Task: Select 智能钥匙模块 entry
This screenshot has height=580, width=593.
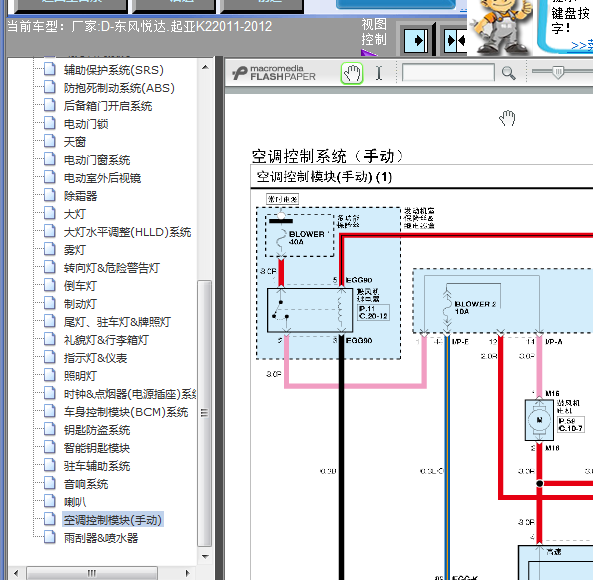Action: [x=97, y=448]
